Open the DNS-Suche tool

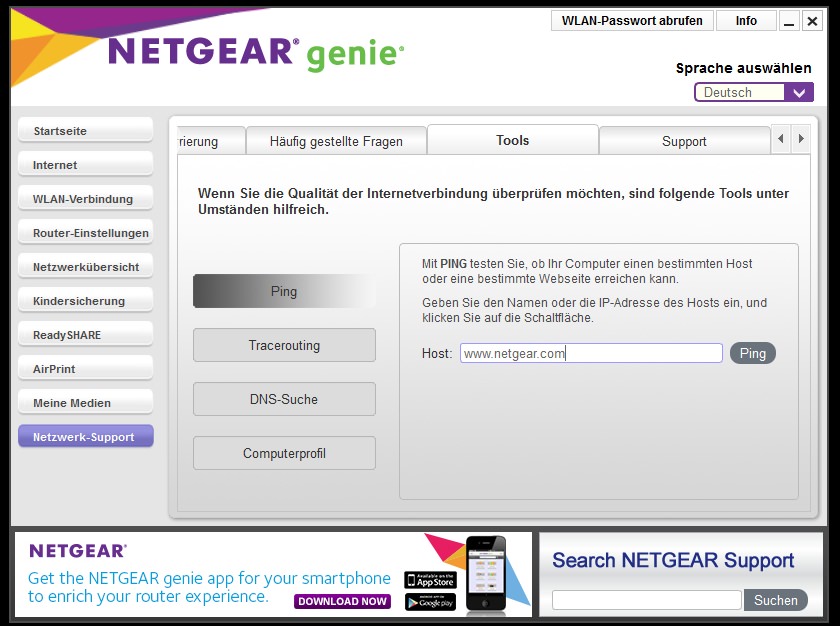coord(284,399)
